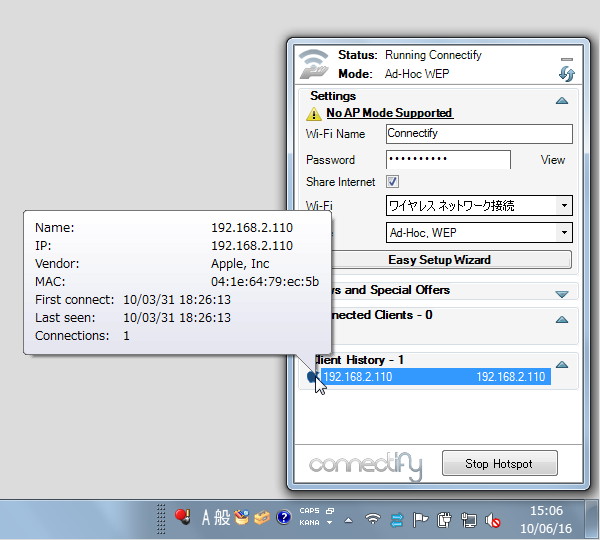Click the muted speaker volume icon
The width and height of the screenshot is (600, 540).
click(x=492, y=520)
